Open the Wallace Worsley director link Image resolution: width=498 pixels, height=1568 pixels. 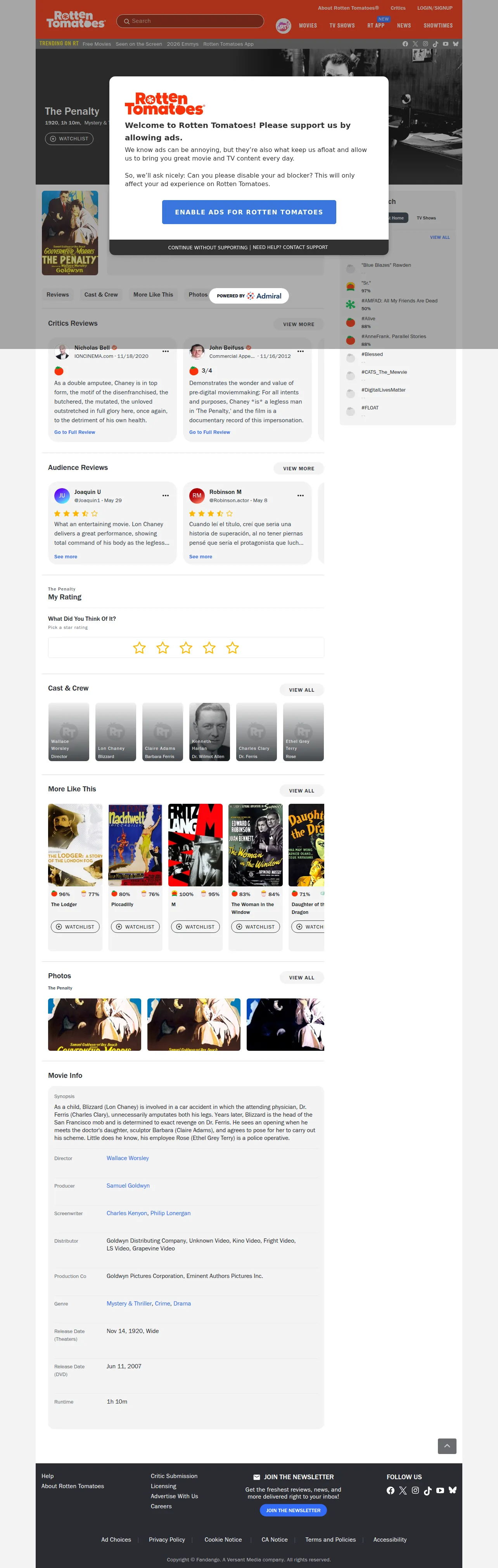[x=128, y=1158]
